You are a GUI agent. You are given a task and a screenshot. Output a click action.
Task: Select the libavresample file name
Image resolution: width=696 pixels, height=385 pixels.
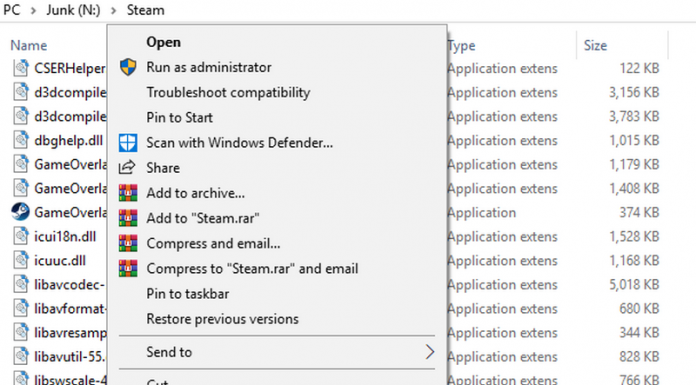click(x=70, y=332)
